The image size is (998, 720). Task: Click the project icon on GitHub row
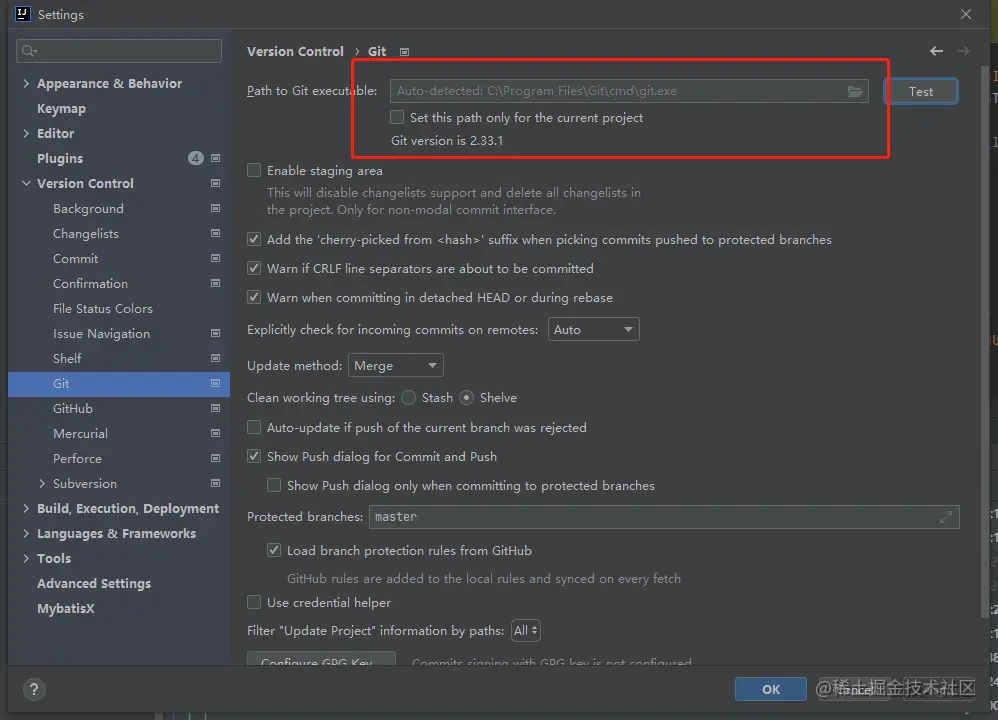coord(215,408)
